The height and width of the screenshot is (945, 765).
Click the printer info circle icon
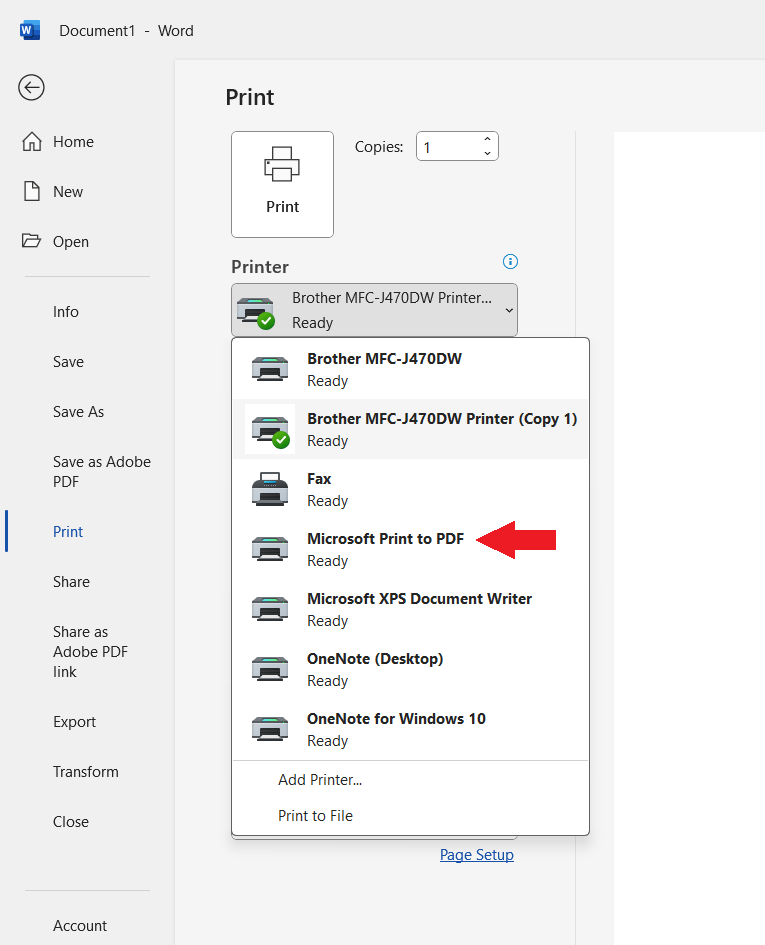[510, 262]
